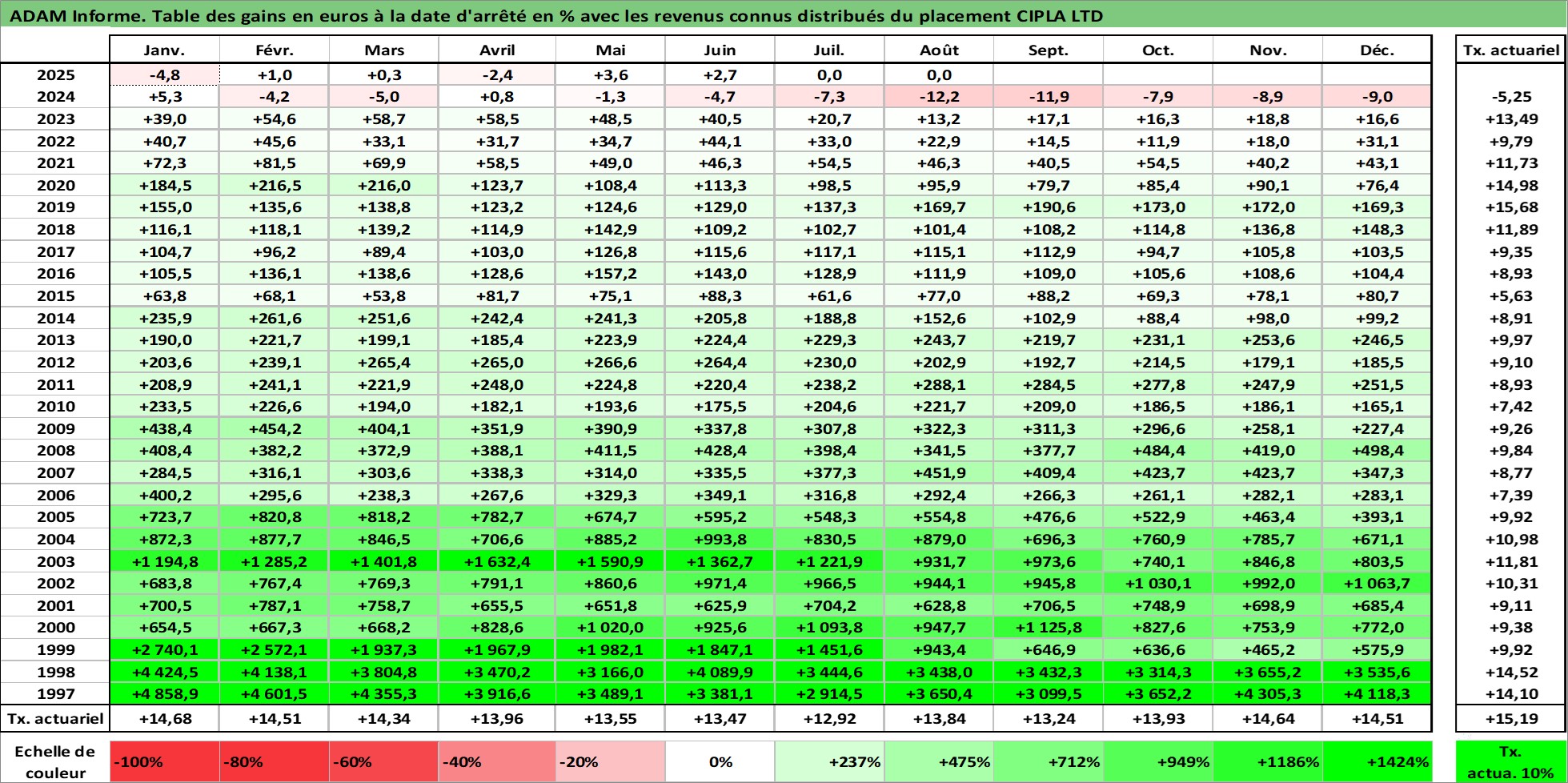Select the -60% color scale swatch
This screenshot has height=783, width=1568.
point(383,762)
